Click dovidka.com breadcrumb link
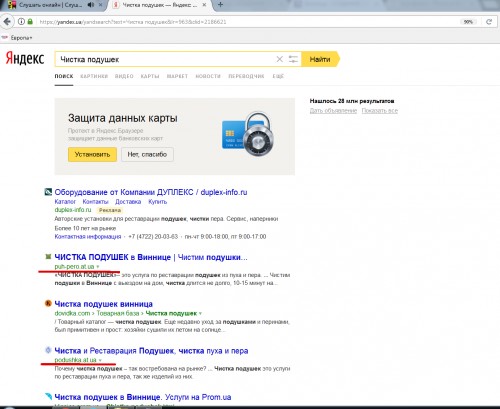Viewport: 500px width, 409px height. pos(72,313)
